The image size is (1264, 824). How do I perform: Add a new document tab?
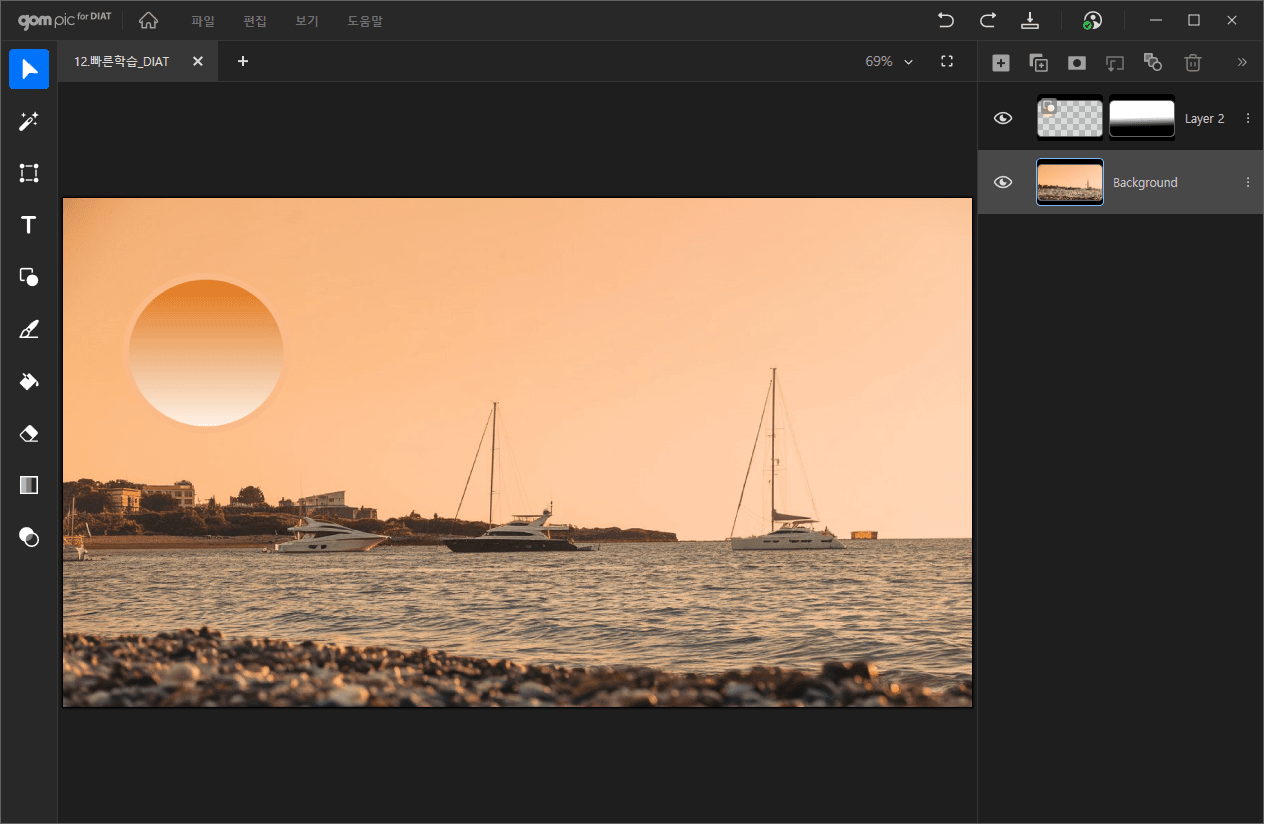click(x=242, y=61)
